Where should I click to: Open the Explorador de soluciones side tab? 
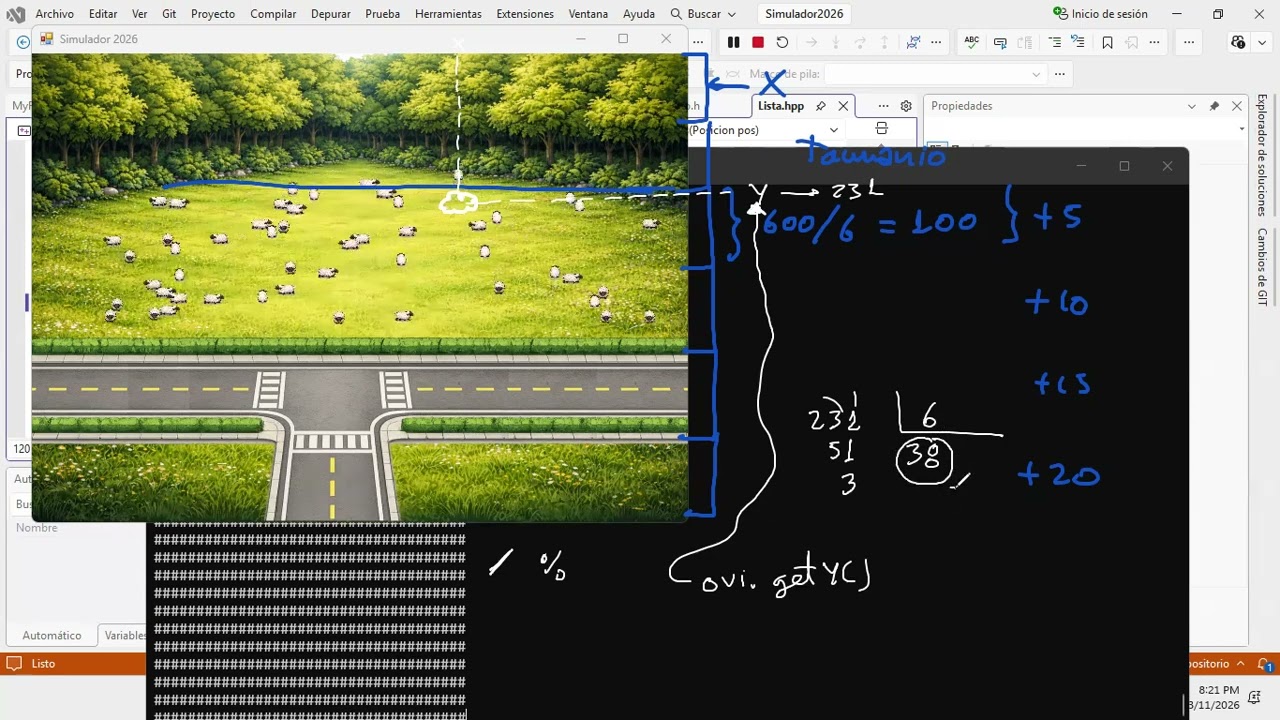click(x=1262, y=155)
